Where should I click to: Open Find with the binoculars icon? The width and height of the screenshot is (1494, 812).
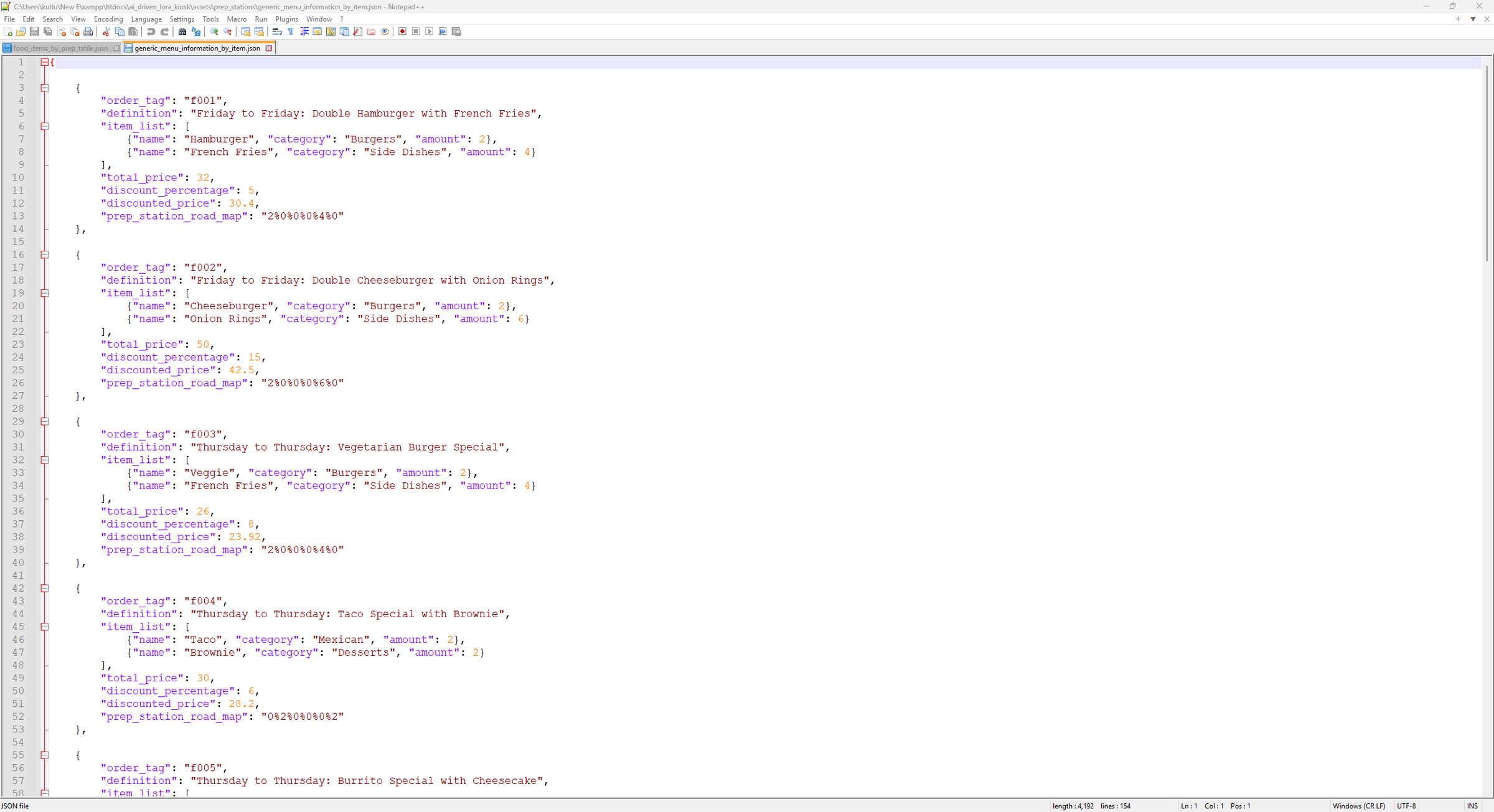point(182,32)
